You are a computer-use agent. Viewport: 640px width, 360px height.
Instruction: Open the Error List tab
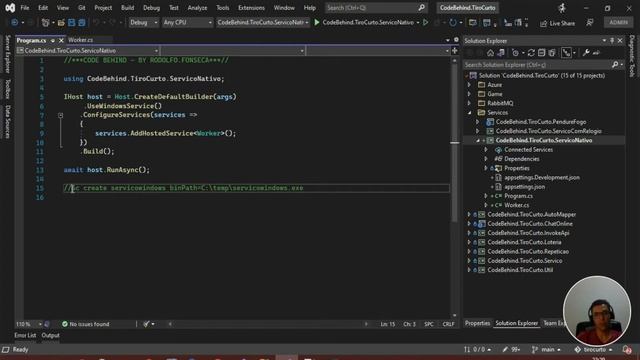[x=25, y=336]
